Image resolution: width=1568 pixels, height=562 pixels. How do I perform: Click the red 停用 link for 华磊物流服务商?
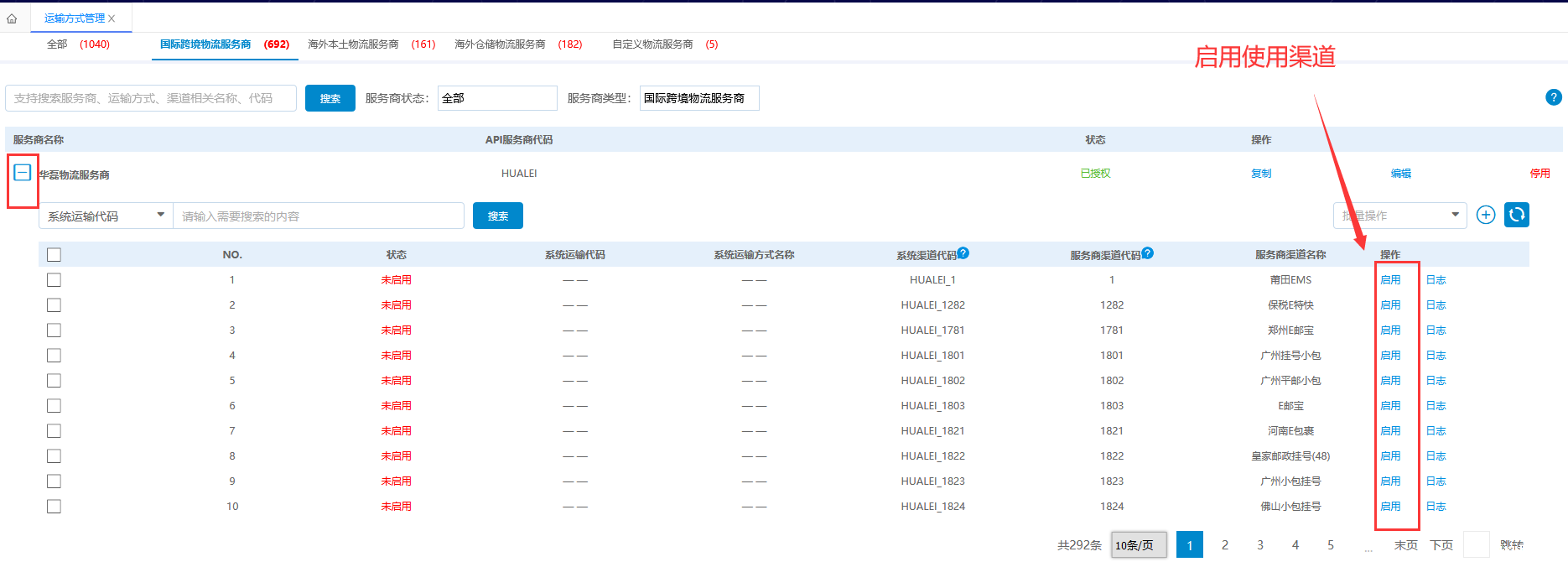pyautogui.click(x=1539, y=174)
